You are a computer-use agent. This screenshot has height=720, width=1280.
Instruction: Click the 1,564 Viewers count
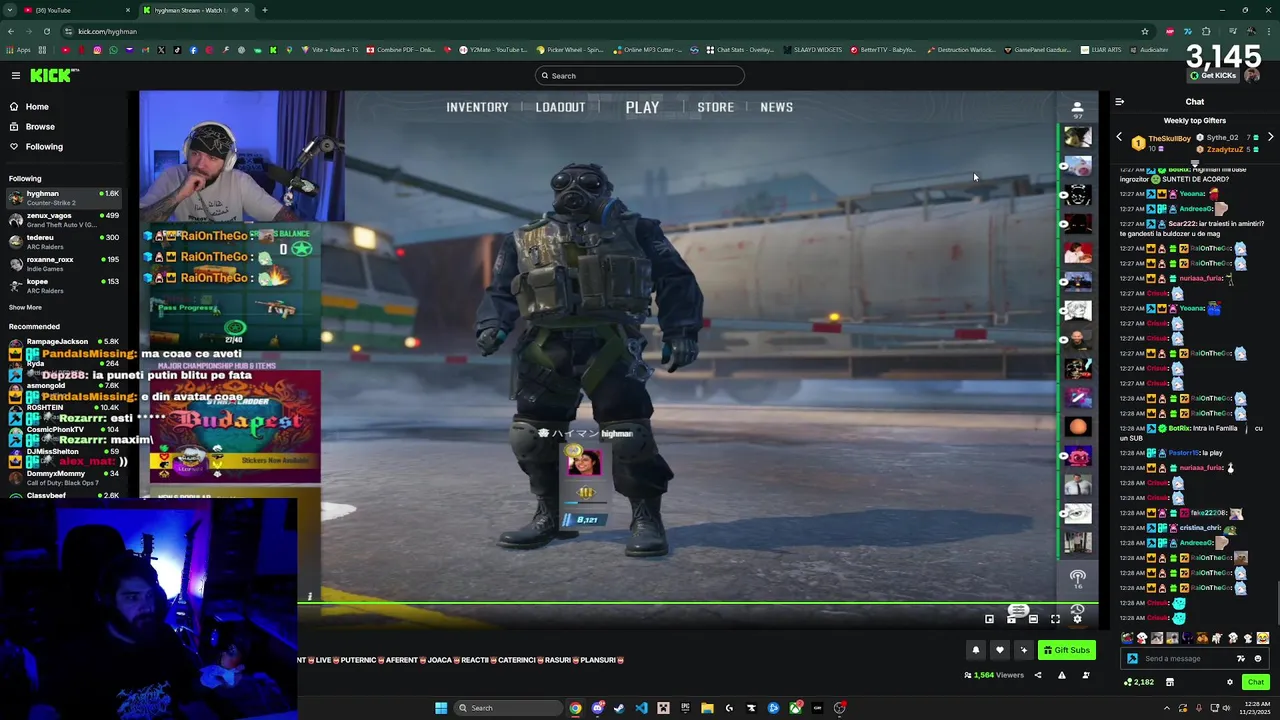(x=994, y=675)
